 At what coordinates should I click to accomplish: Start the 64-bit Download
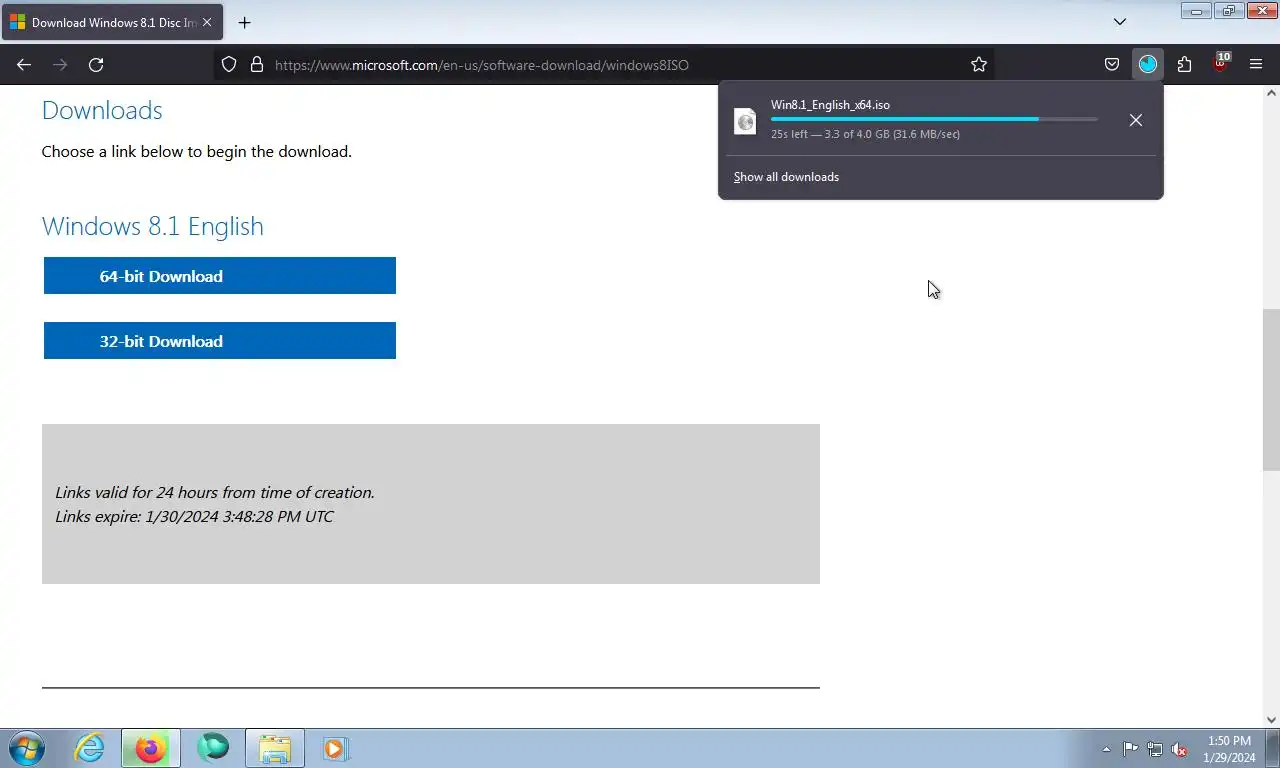coord(220,276)
